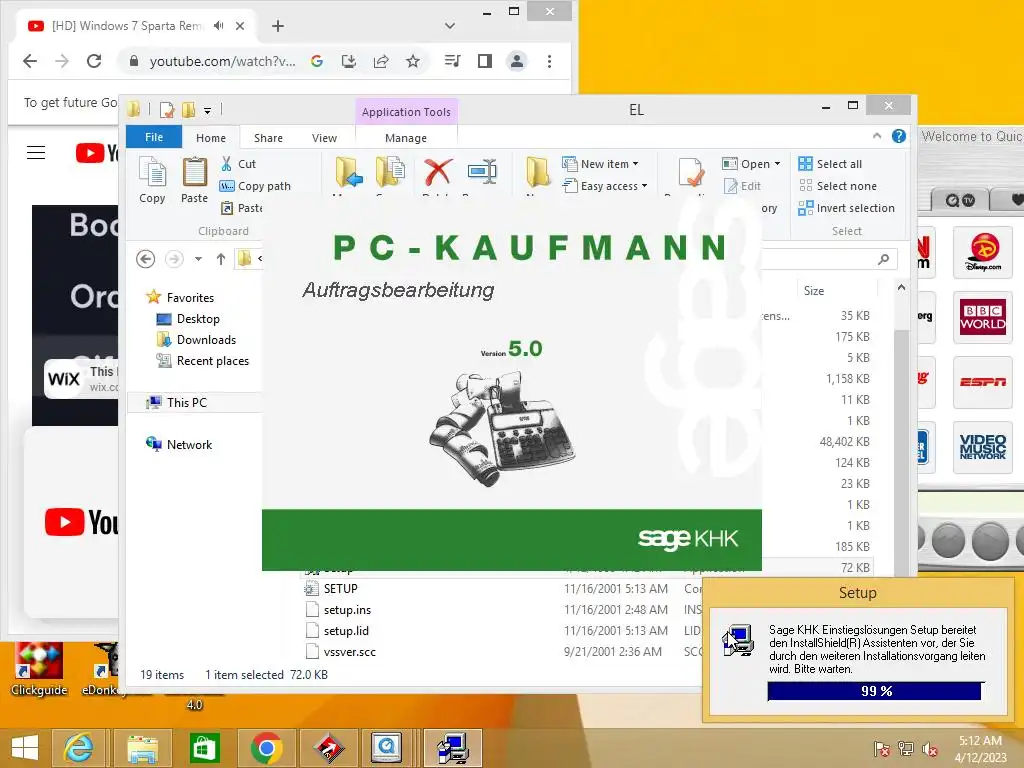Click the Rename icon in ribbon
This screenshot has height=768, width=1024.
click(x=483, y=172)
